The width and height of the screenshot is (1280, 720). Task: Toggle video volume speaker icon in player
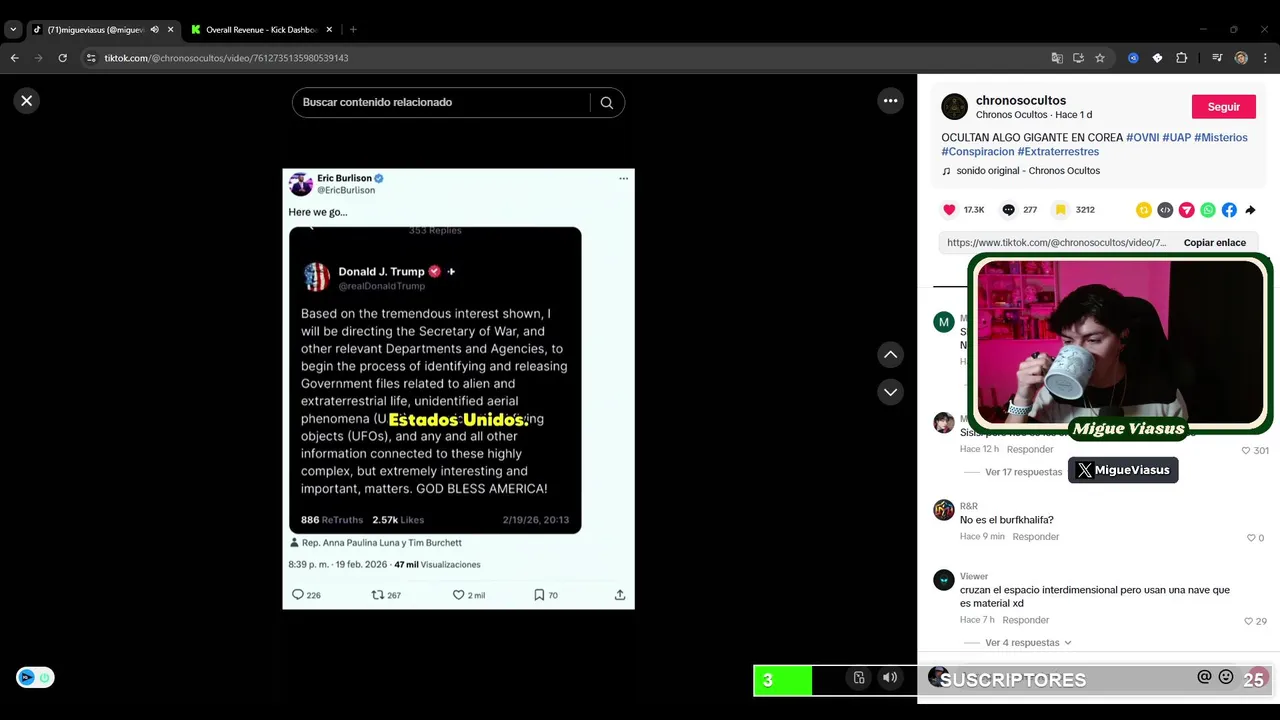pyautogui.click(x=889, y=678)
